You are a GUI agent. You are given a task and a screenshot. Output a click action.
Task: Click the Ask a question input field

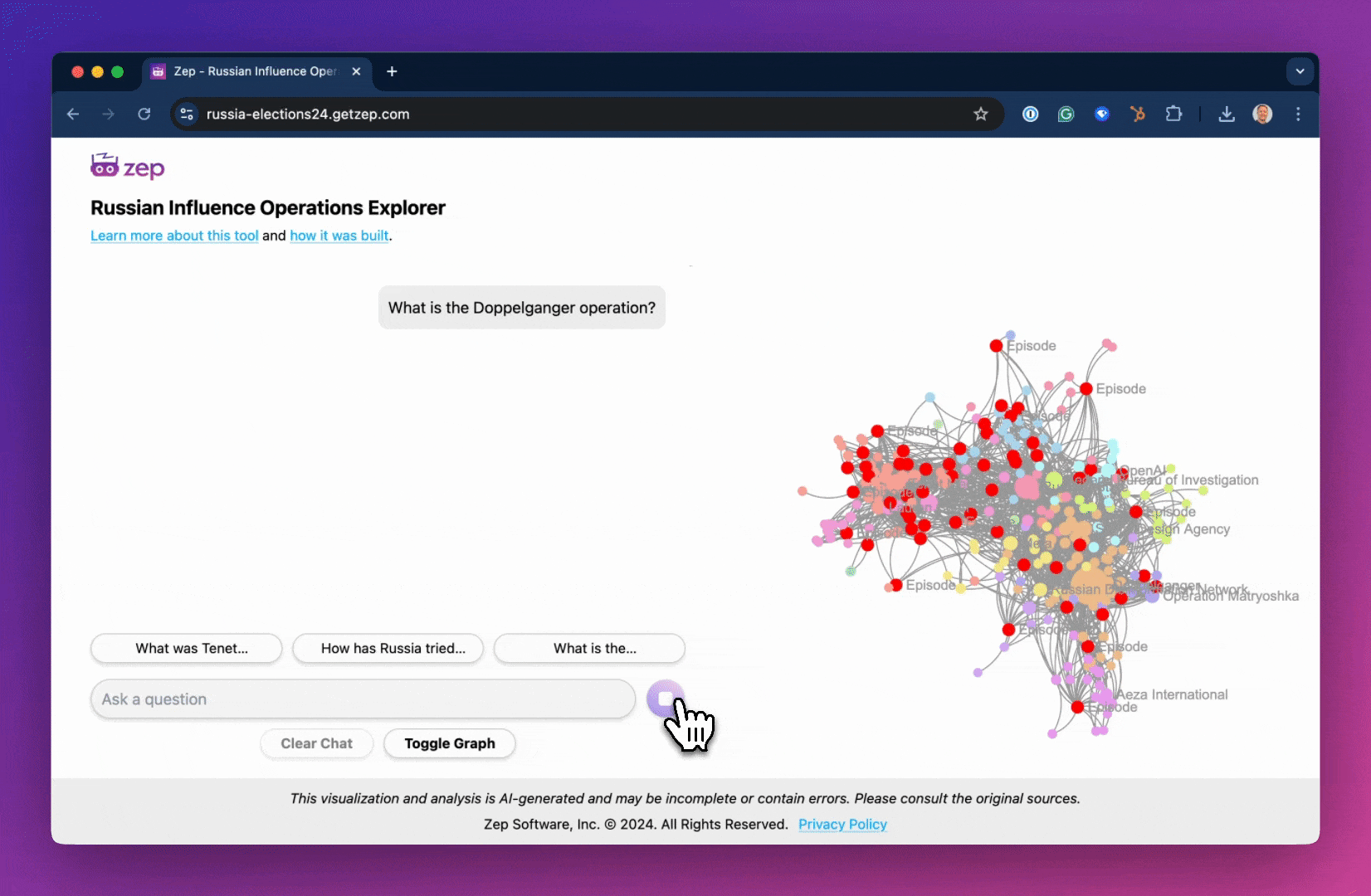[363, 699]
